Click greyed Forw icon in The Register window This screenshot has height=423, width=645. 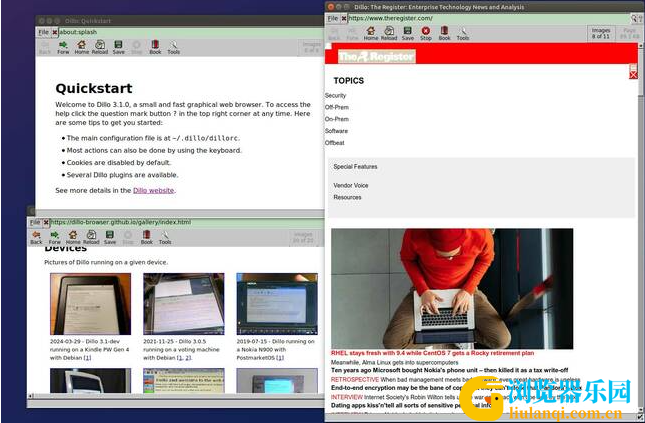point(353,34)
